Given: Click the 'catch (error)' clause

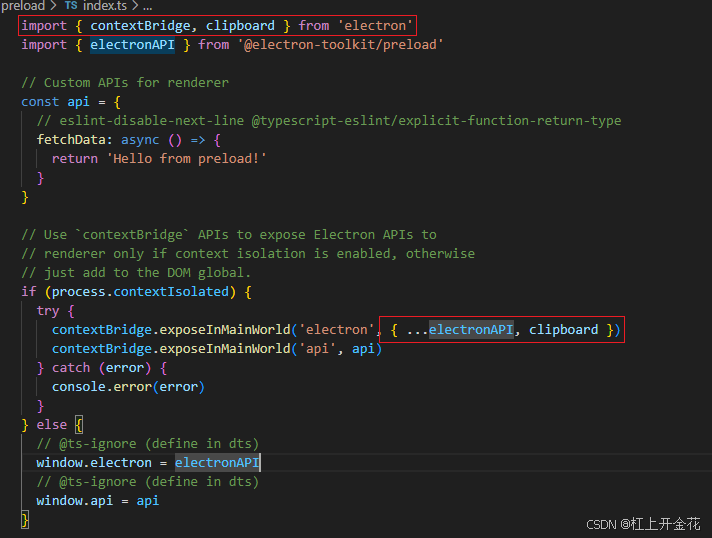Looking at the screenshot, I should [101, 368].
